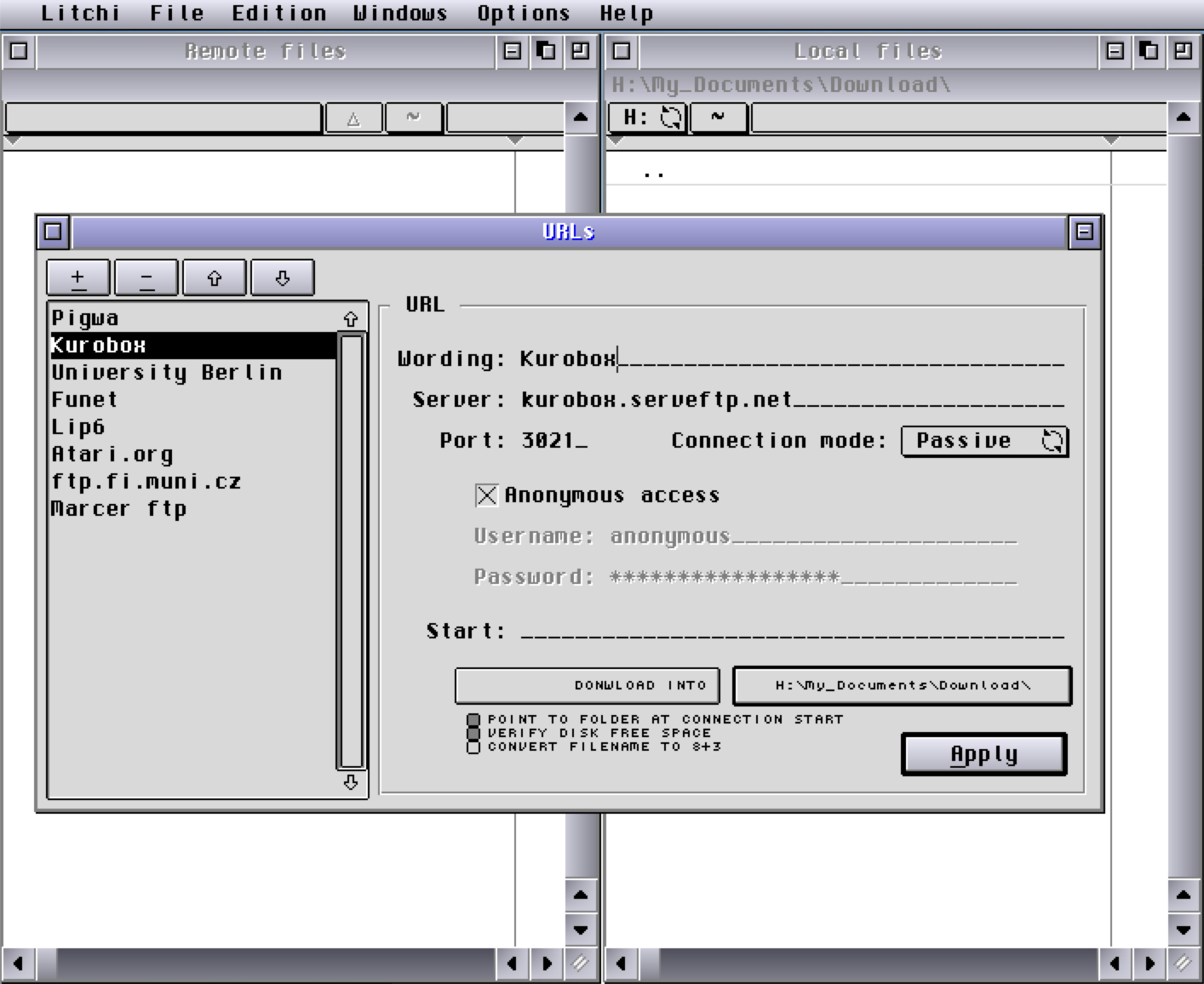
Task: Click the Start path input field
Action: (x=793, y=632)
